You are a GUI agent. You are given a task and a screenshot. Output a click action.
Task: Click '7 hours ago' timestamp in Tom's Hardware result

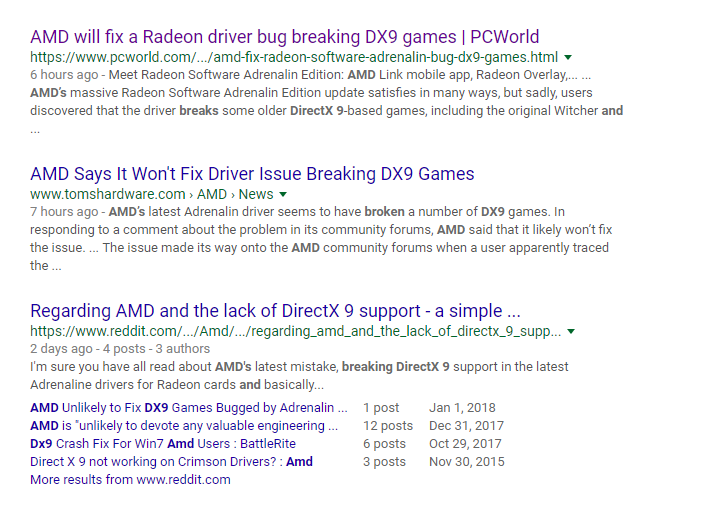pyautogui.click(x=64, y=211)
